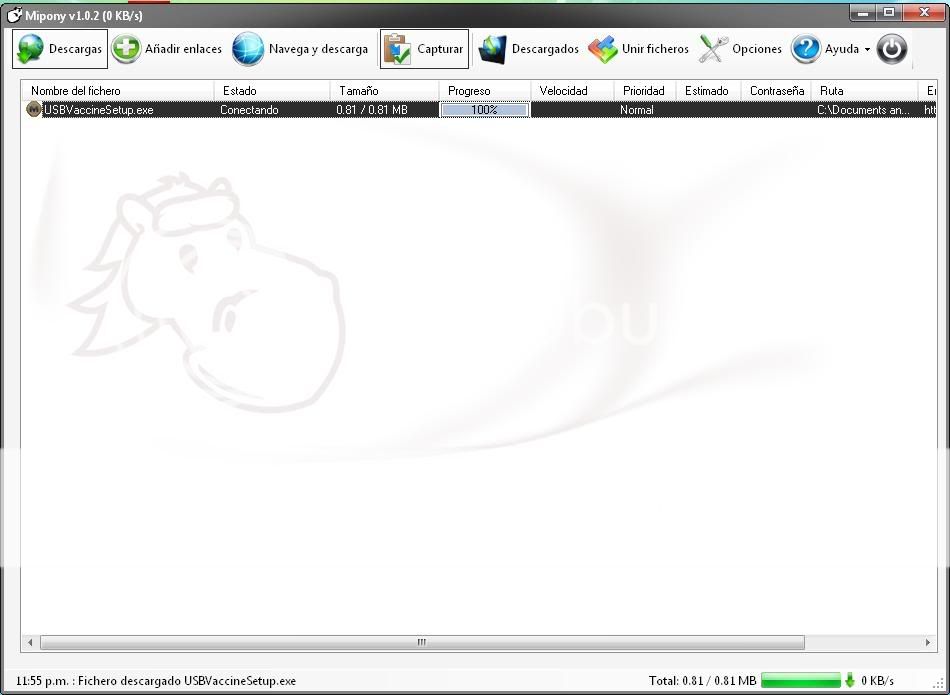Image resolution: width=950 pixels, height=695 pixels.
Task: Click the Unir ficheros icon
Action: pyautogui.click(x=603, y=49)
